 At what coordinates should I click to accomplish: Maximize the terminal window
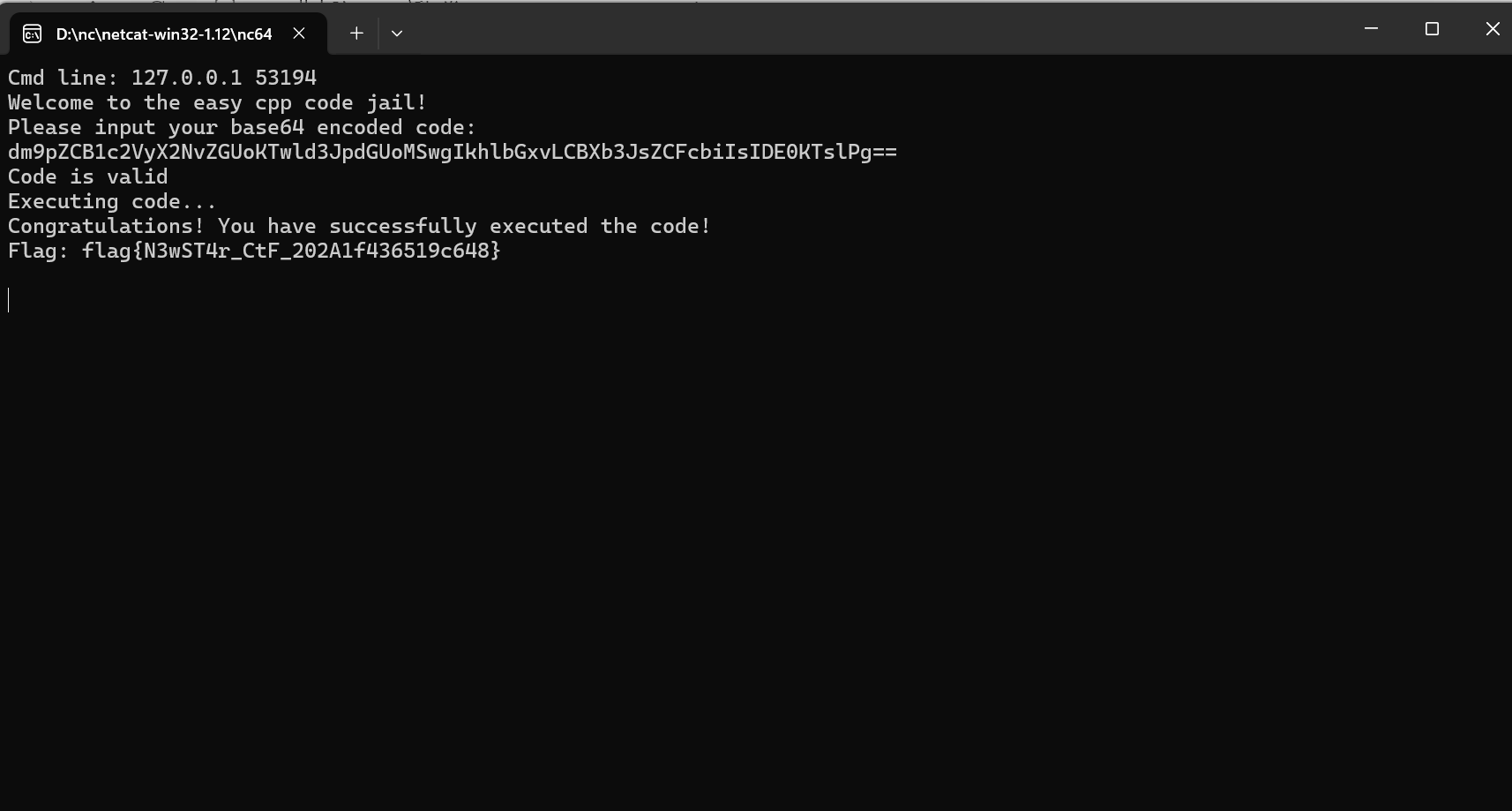point(1432,29)
